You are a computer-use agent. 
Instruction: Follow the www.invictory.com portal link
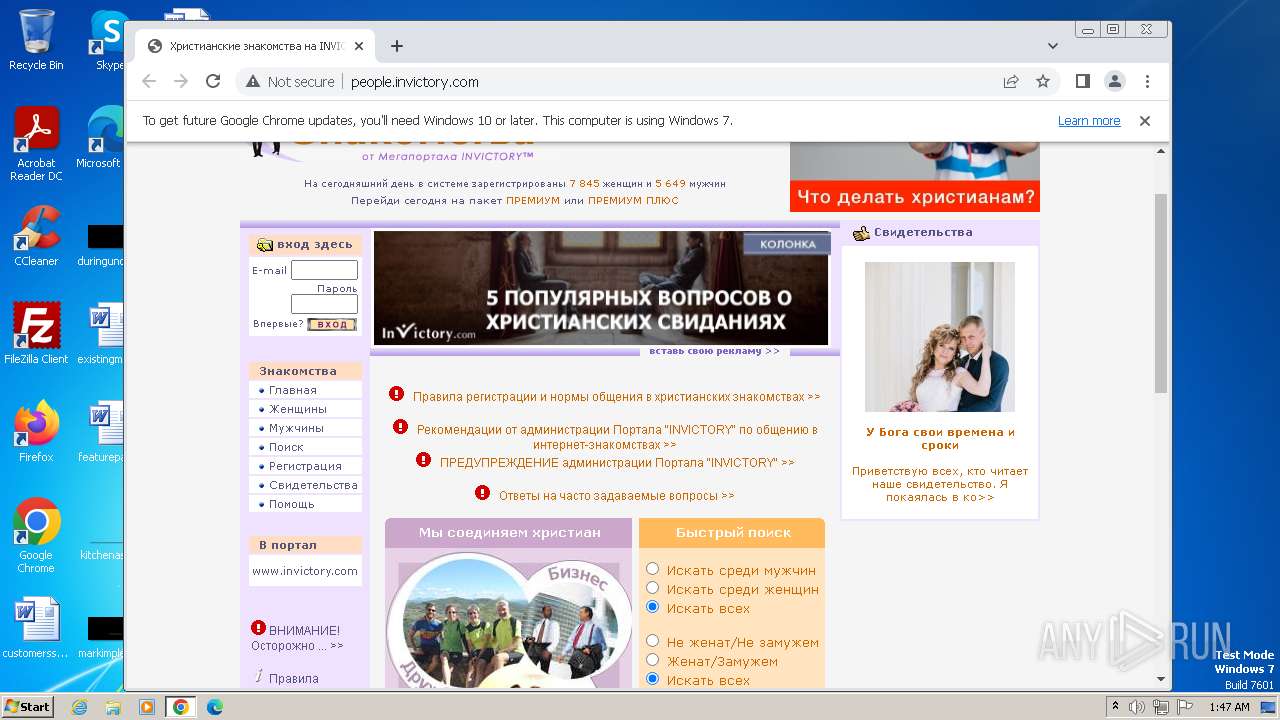click(x=305, y=571)
